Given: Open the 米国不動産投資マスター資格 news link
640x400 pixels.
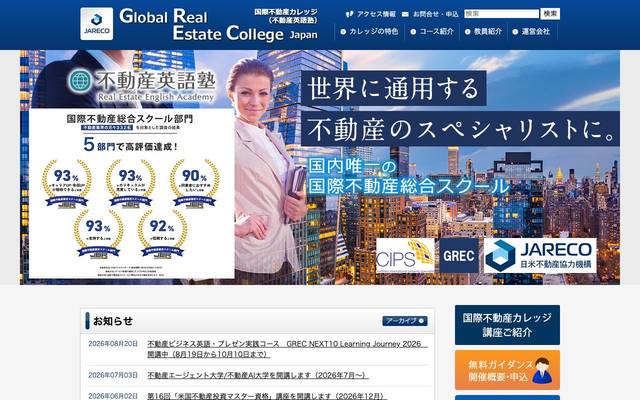Looking at the screenshot, I should [267, 396].
